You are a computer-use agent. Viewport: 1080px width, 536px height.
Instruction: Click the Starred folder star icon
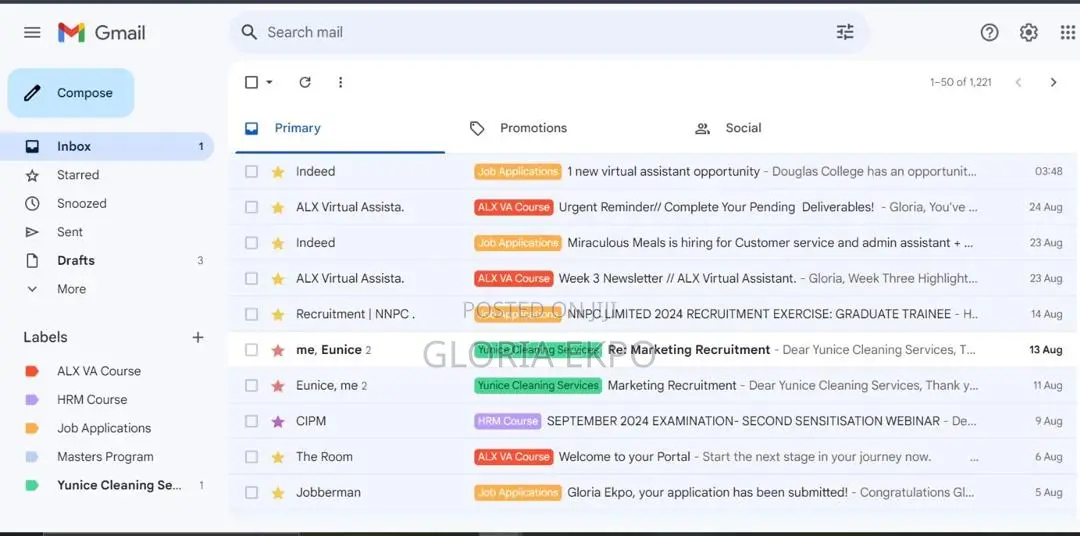32,175
